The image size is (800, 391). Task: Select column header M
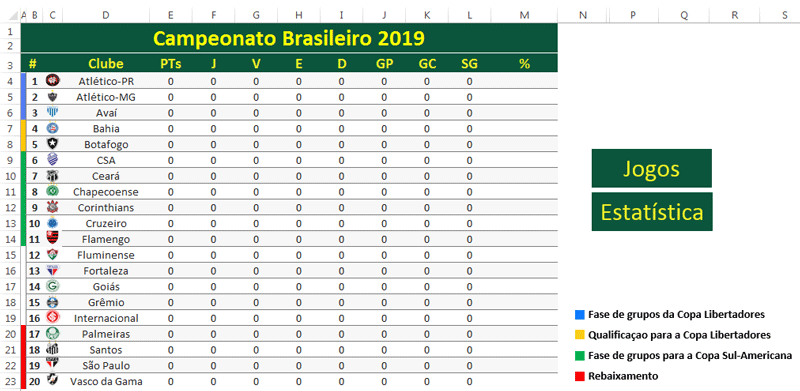[524, 16]
